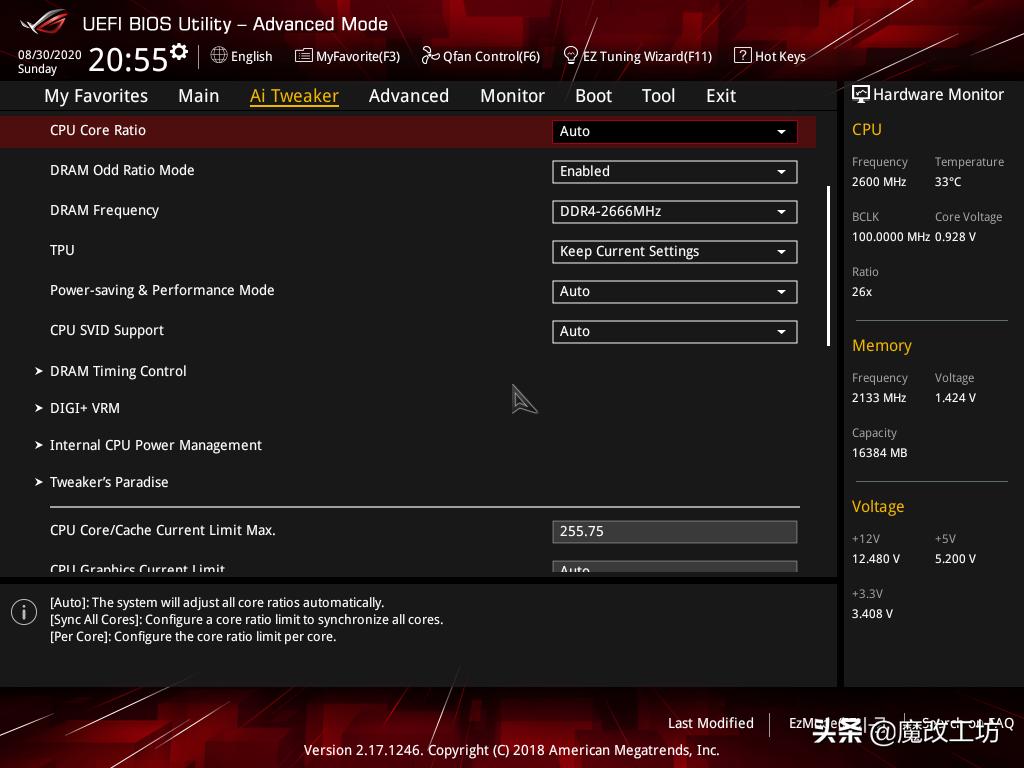Click Last Modified in the bottom bar
1024x768 pixels.
coord(711,723)
